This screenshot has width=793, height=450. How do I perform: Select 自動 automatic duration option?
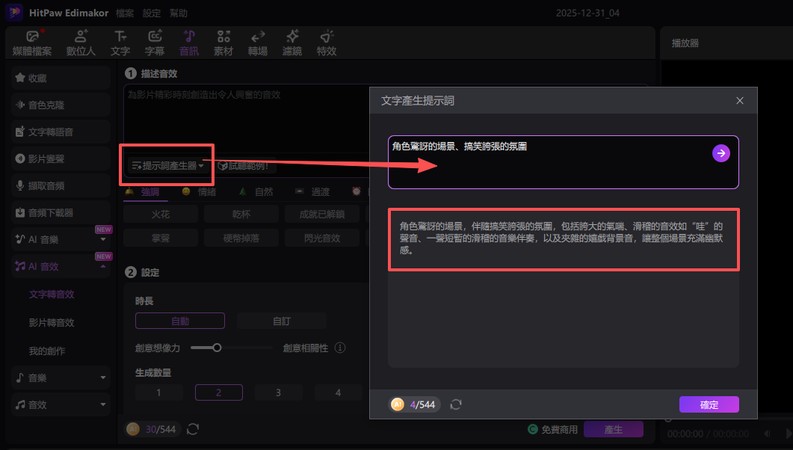pos(180,321)
